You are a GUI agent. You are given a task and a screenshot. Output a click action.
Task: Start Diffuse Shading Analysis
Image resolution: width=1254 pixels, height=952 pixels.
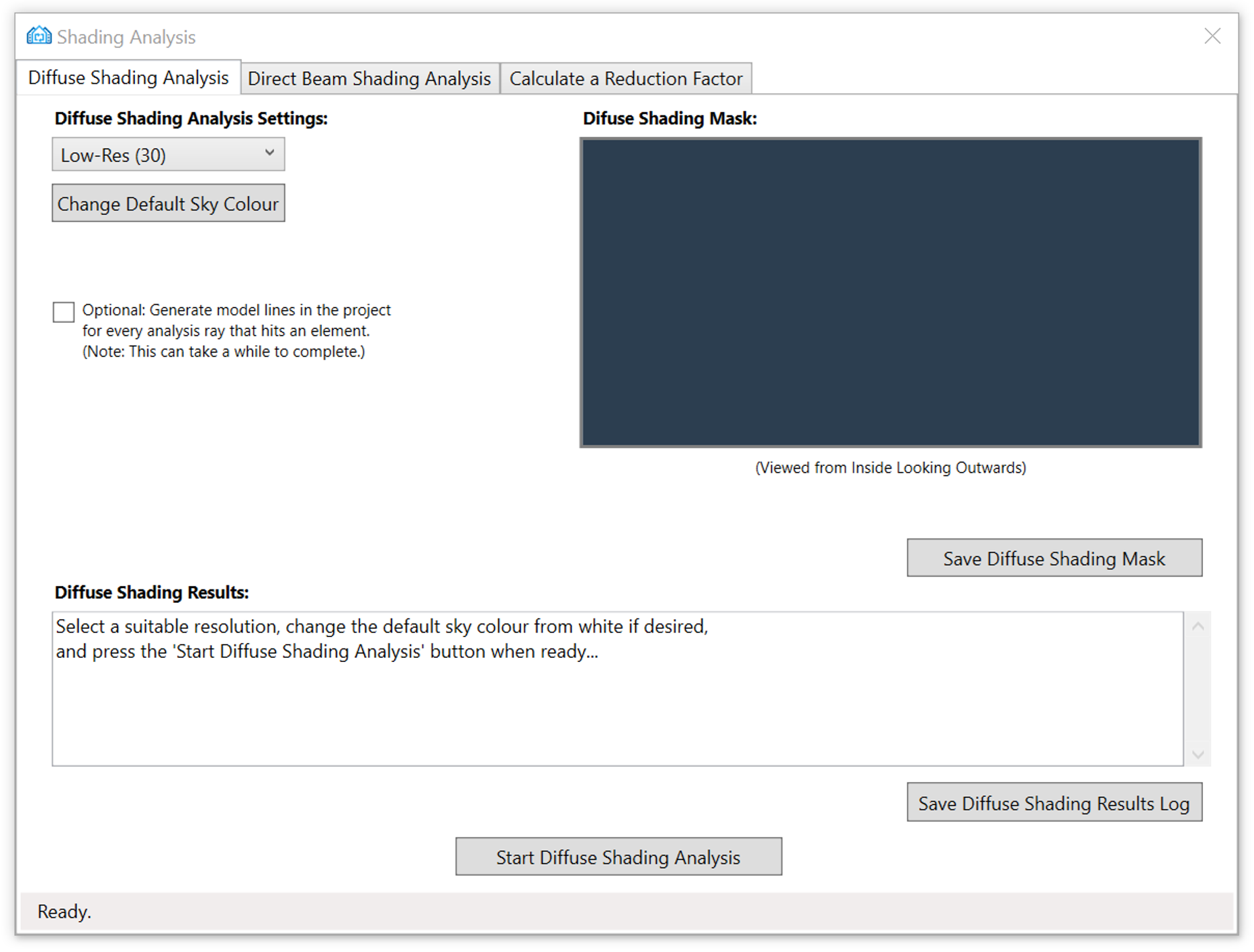click(618, 857)
